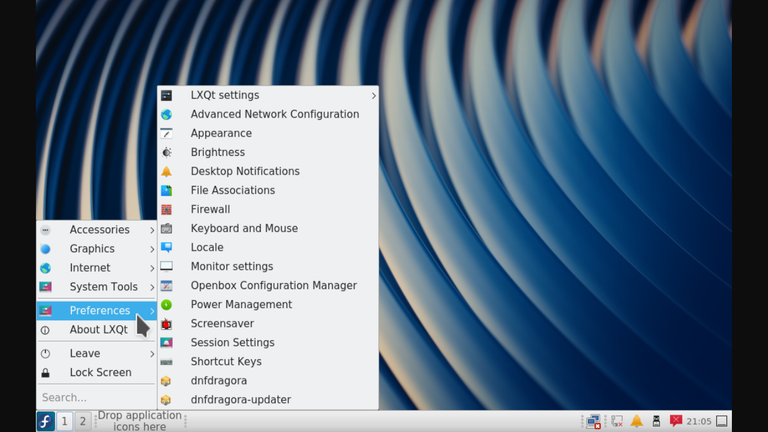This screenshot has height=432, width=768.
Task: Click the notification bell tray icon
Action: (x=637, y=421)
